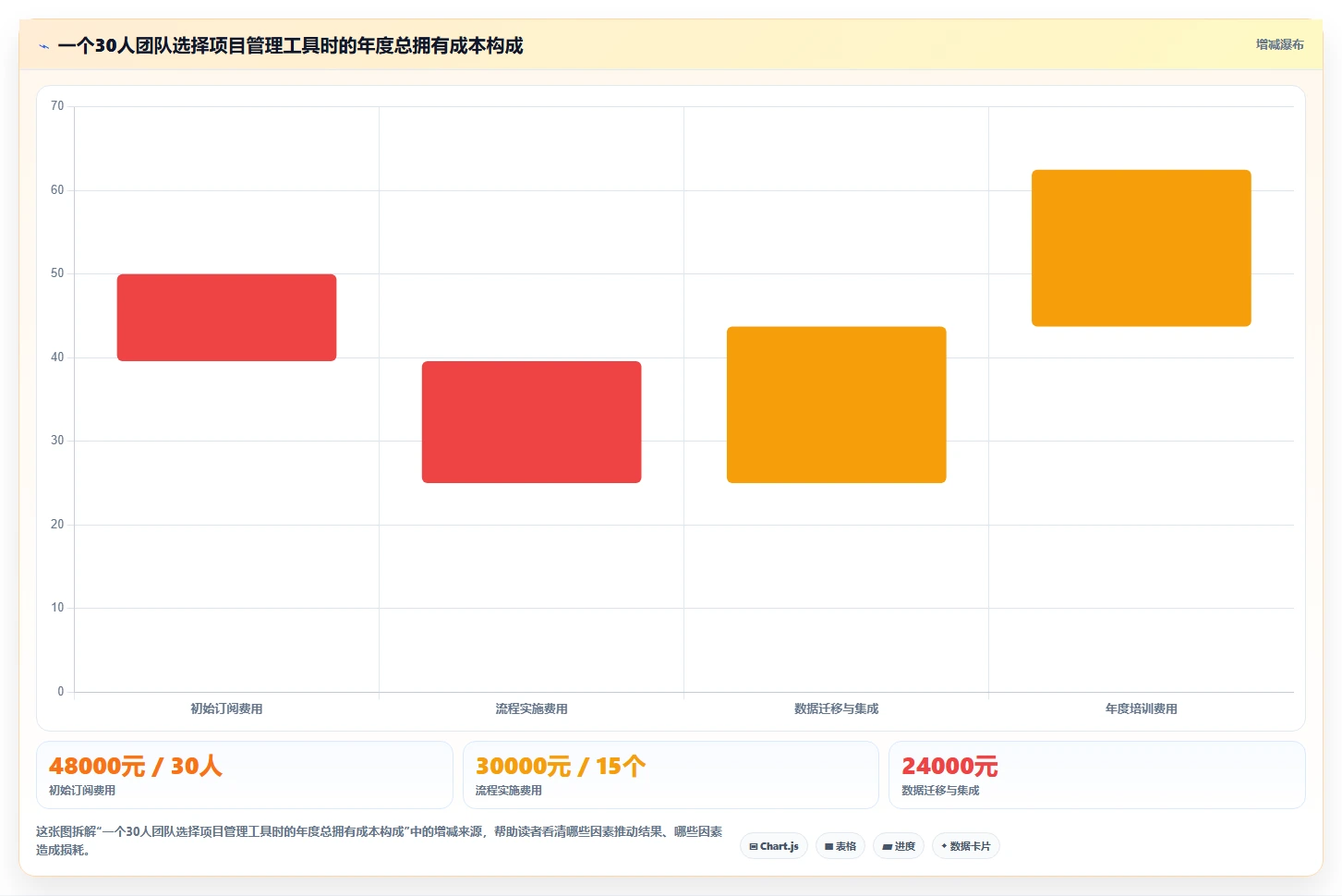The height and width of the screenshot is (896, 1342).
Task: Click the y-axis tick label 70
Action: coord(57,106)
